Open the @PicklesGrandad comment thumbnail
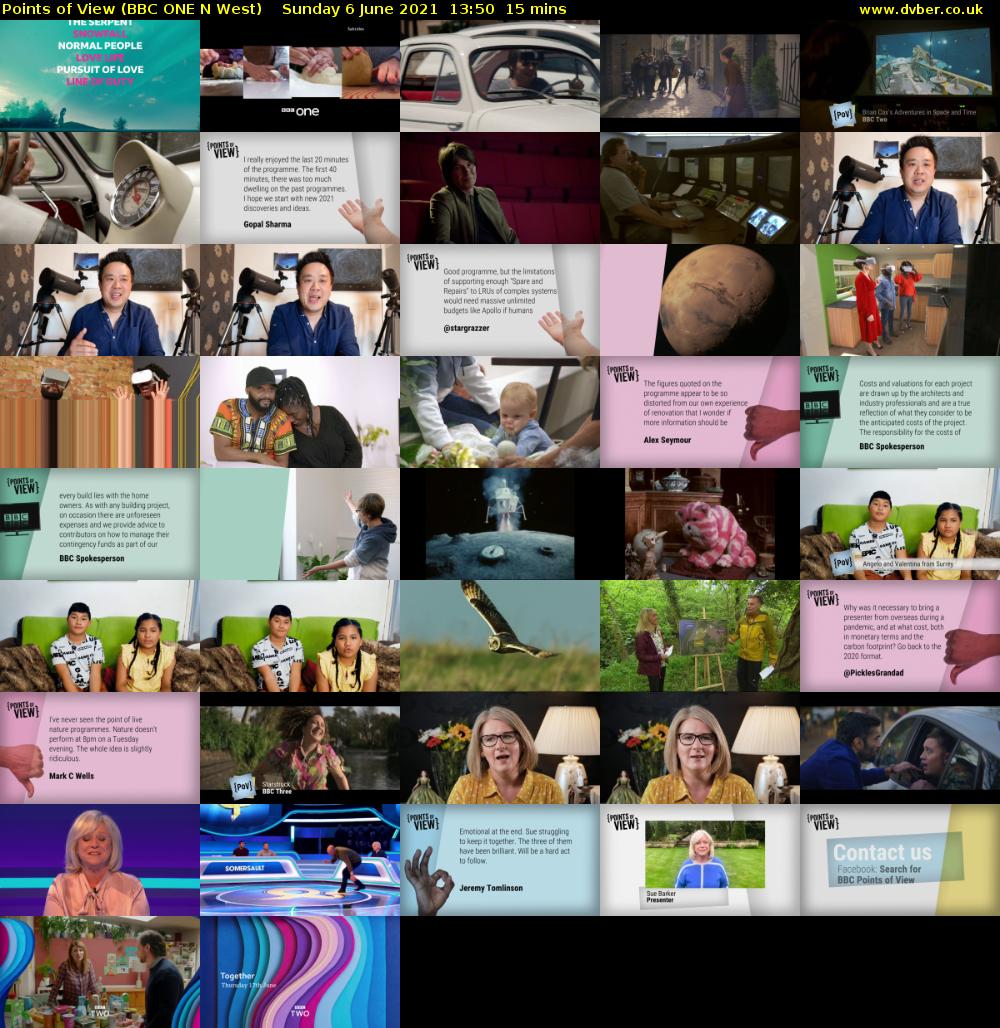The image size is (1000, 1028). click(900, 636)
